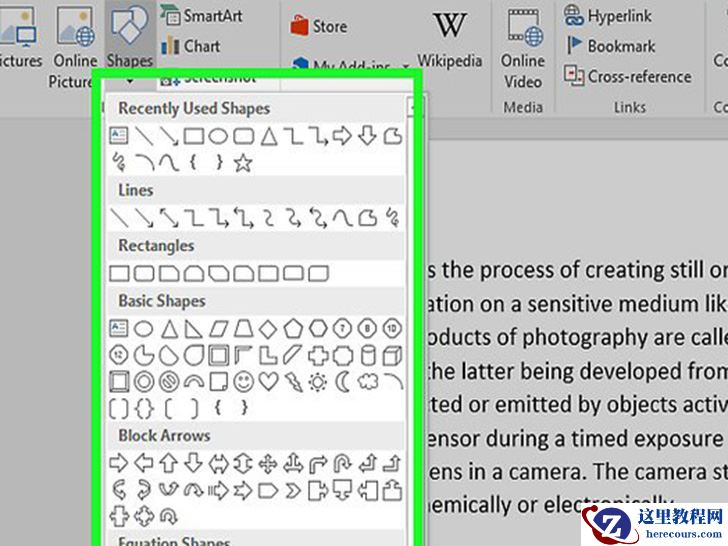Select the Right Triangle in Basic Shapes

[194, 329]
